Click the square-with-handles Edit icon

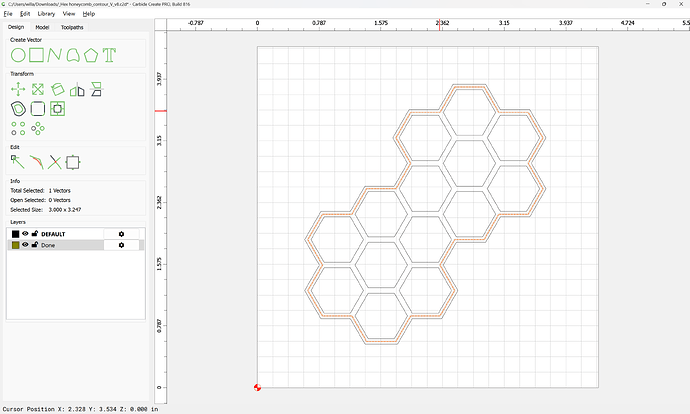(x=73, y=162)
